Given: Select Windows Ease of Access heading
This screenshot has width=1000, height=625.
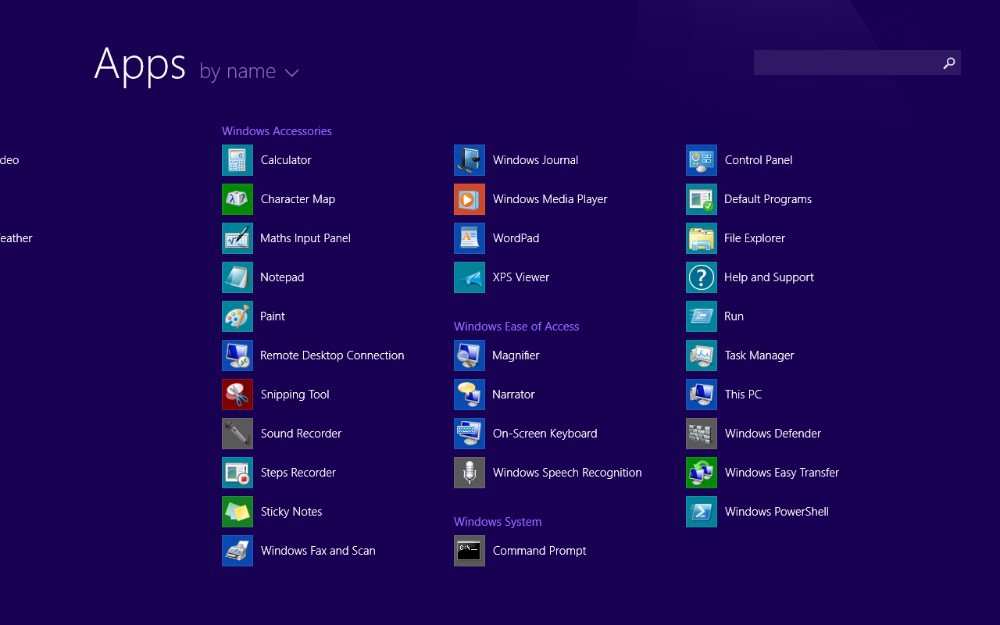Looking at the screenshot, I should 517,327.
